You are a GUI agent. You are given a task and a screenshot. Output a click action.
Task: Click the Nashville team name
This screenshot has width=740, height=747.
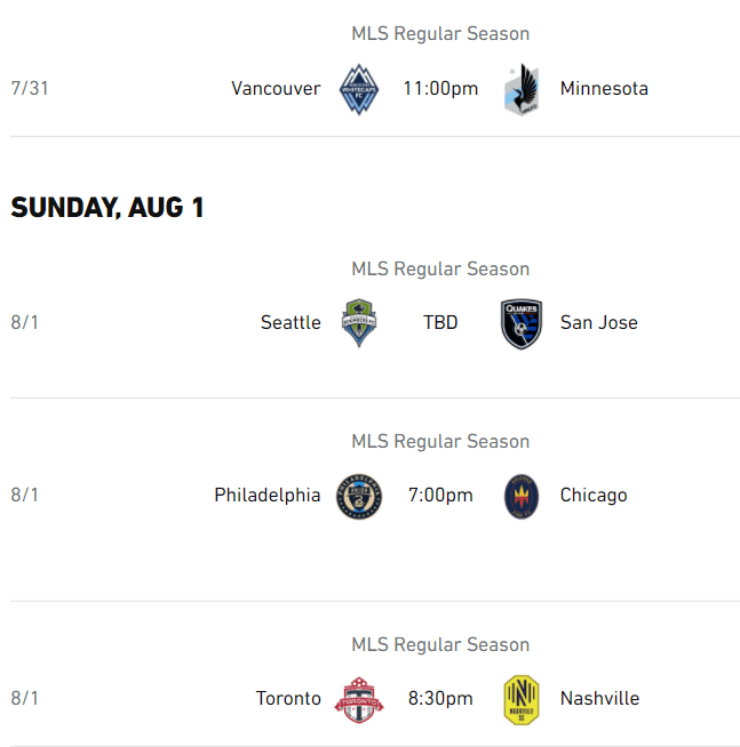coord(600,699)
